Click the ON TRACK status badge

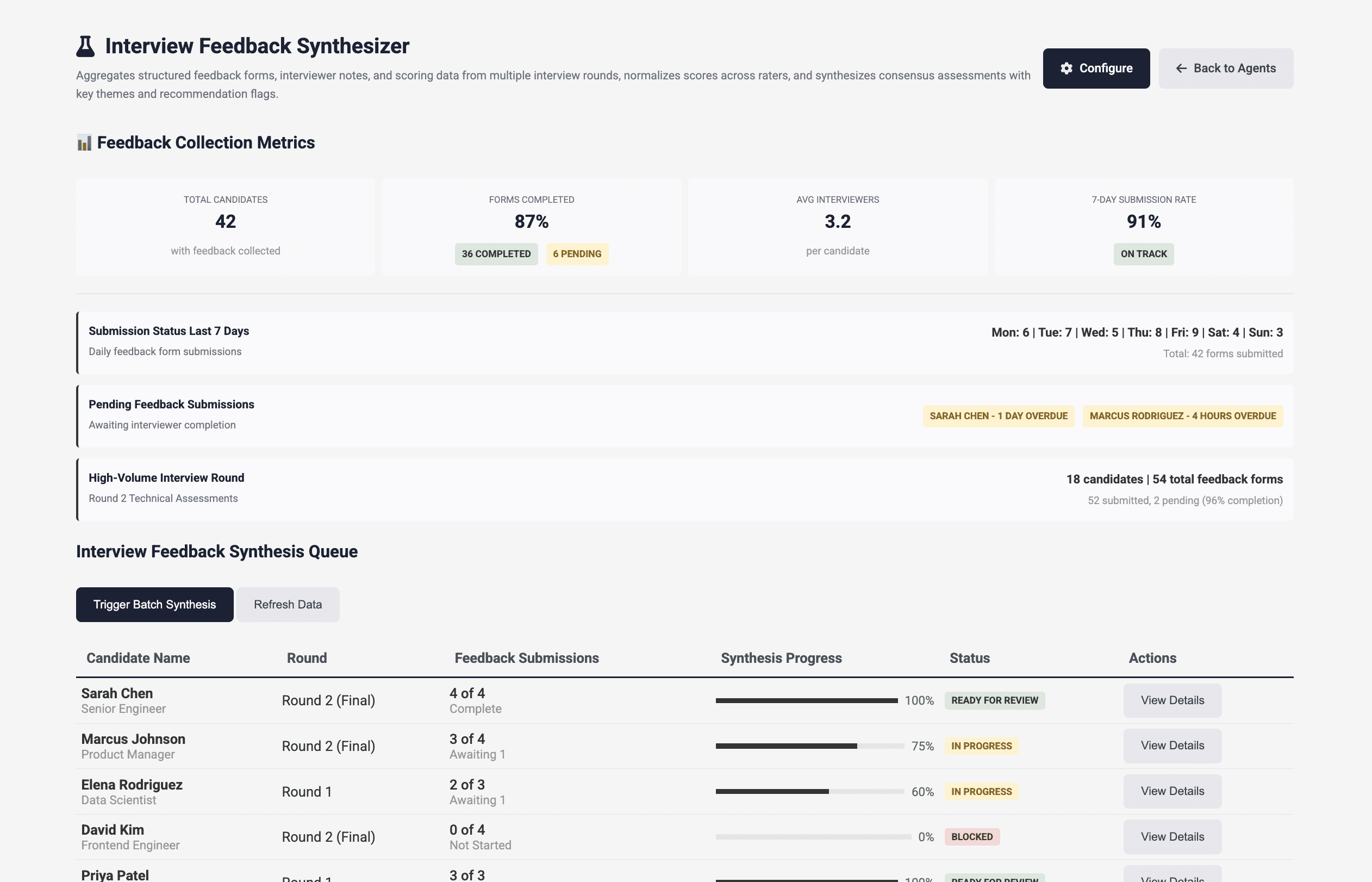[1143, 254]
